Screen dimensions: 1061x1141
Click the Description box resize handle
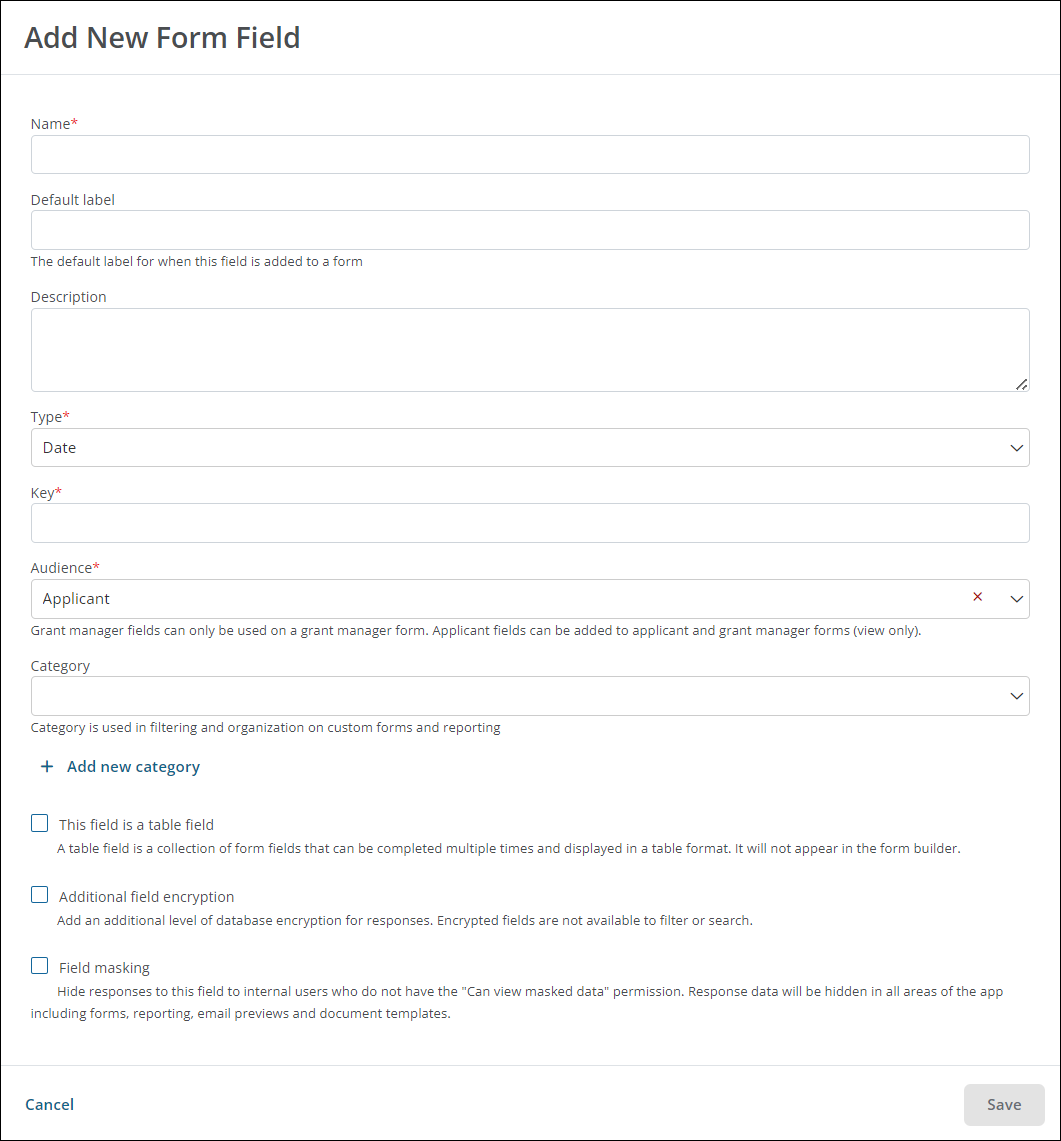tap(1021, 384)
